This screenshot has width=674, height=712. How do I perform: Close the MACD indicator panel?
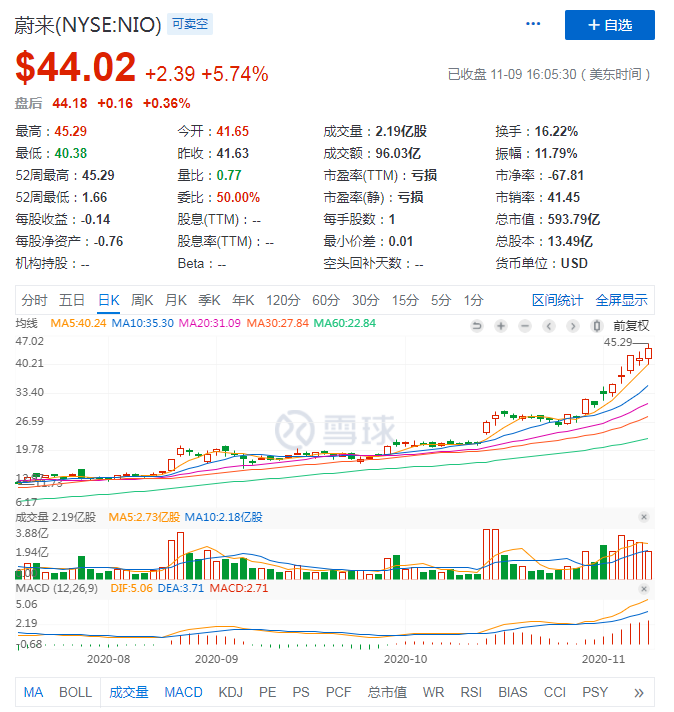[x=644, y=589]
